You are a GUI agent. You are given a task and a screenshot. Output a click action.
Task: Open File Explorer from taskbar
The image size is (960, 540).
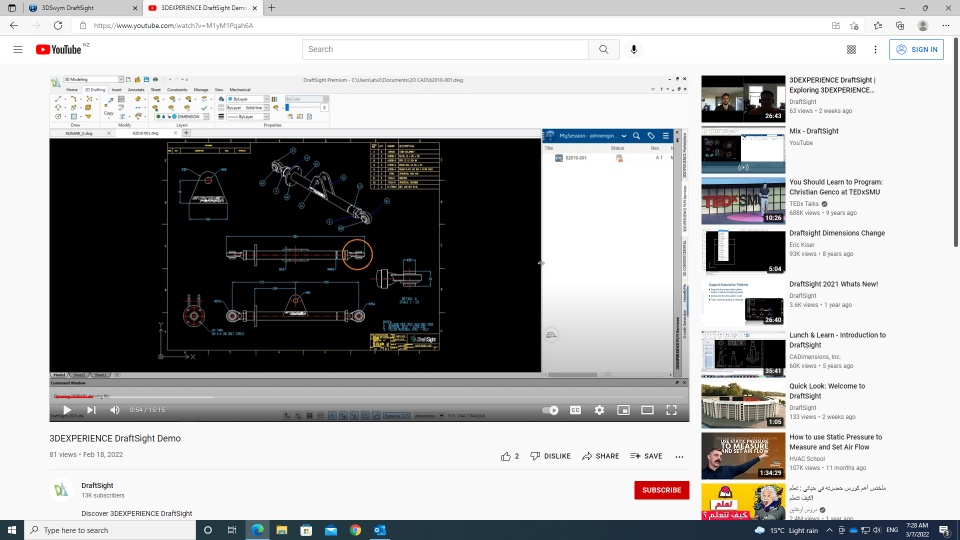coord(282,530)
